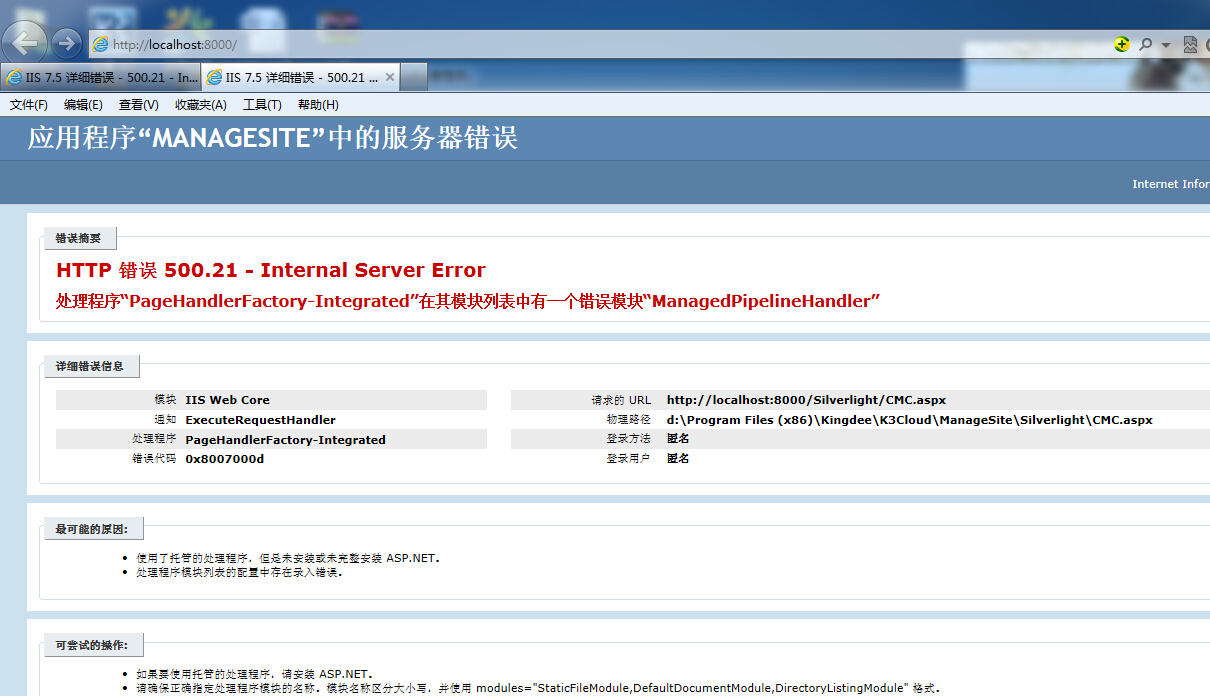Image resolution: width=1210 pixels, height=696 pixels.
Task: Click the address bar showing localhost:8000
Action: 600,44
